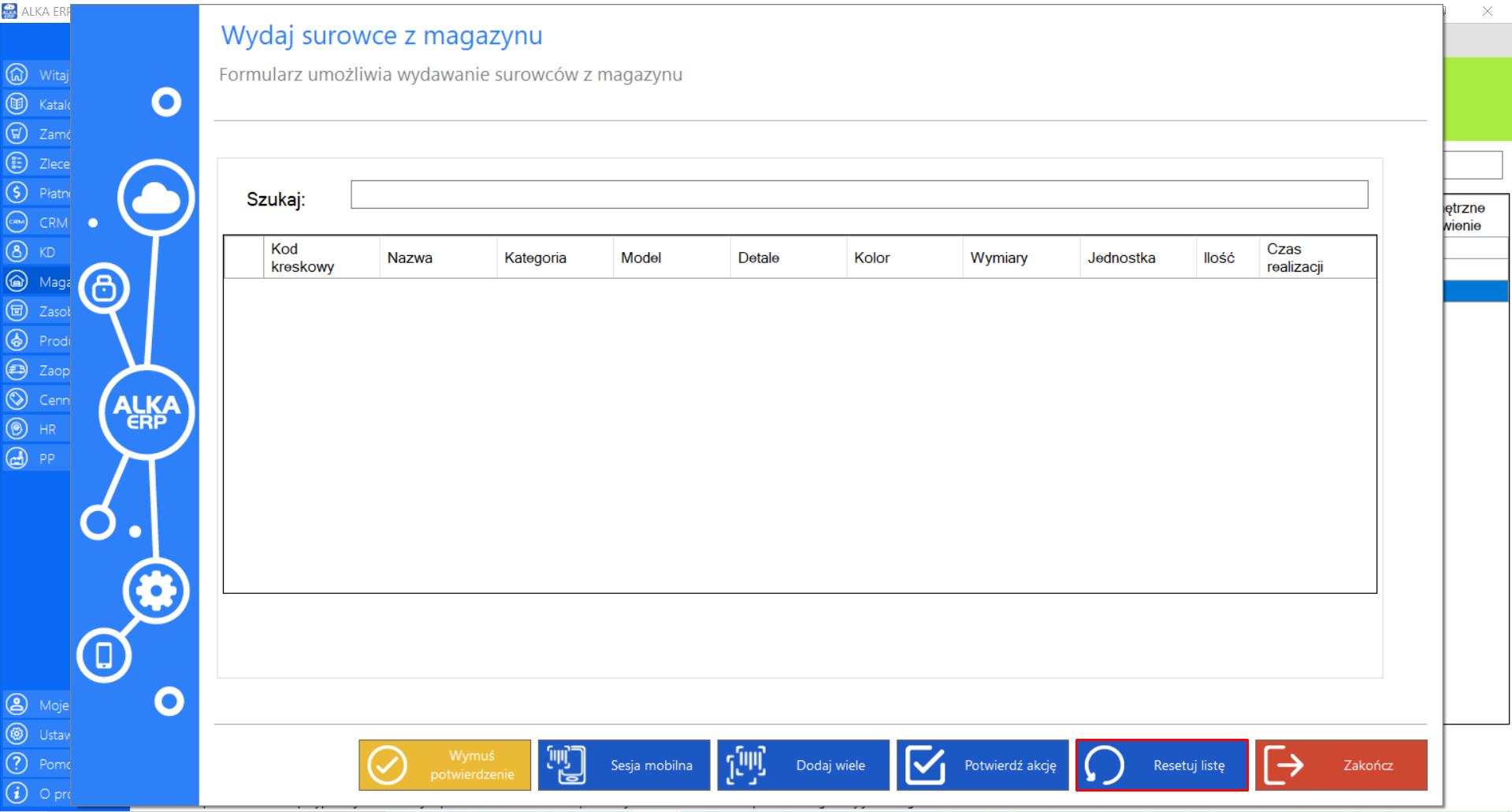The height and width of the screenshot is (812, 1512).
Task: Open the Zaopatrzenie truck icon in sidebar
Action: click(17, 369)
